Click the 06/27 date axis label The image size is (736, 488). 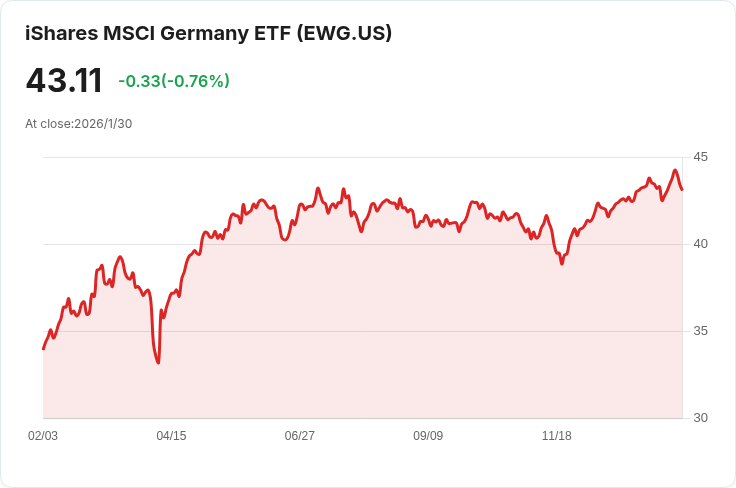(x=299, y=435)
